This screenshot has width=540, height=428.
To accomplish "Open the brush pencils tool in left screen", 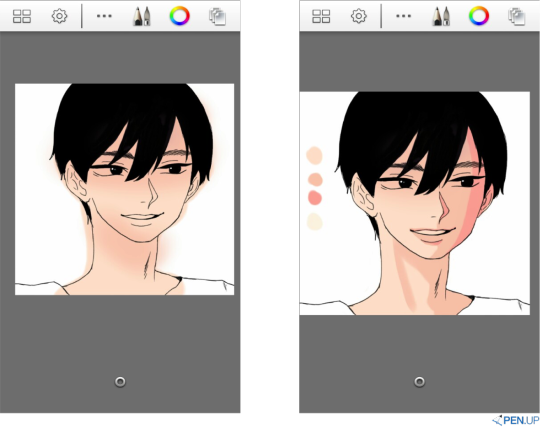I will pyautogui.click(x=142, y=16).
